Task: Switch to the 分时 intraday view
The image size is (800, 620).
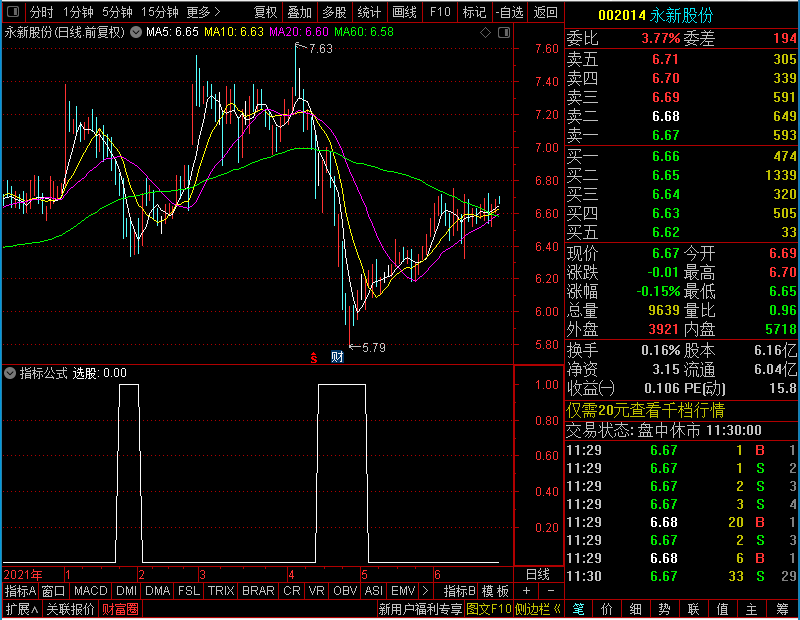Action: pyautogui.click(x=41, y=12)
